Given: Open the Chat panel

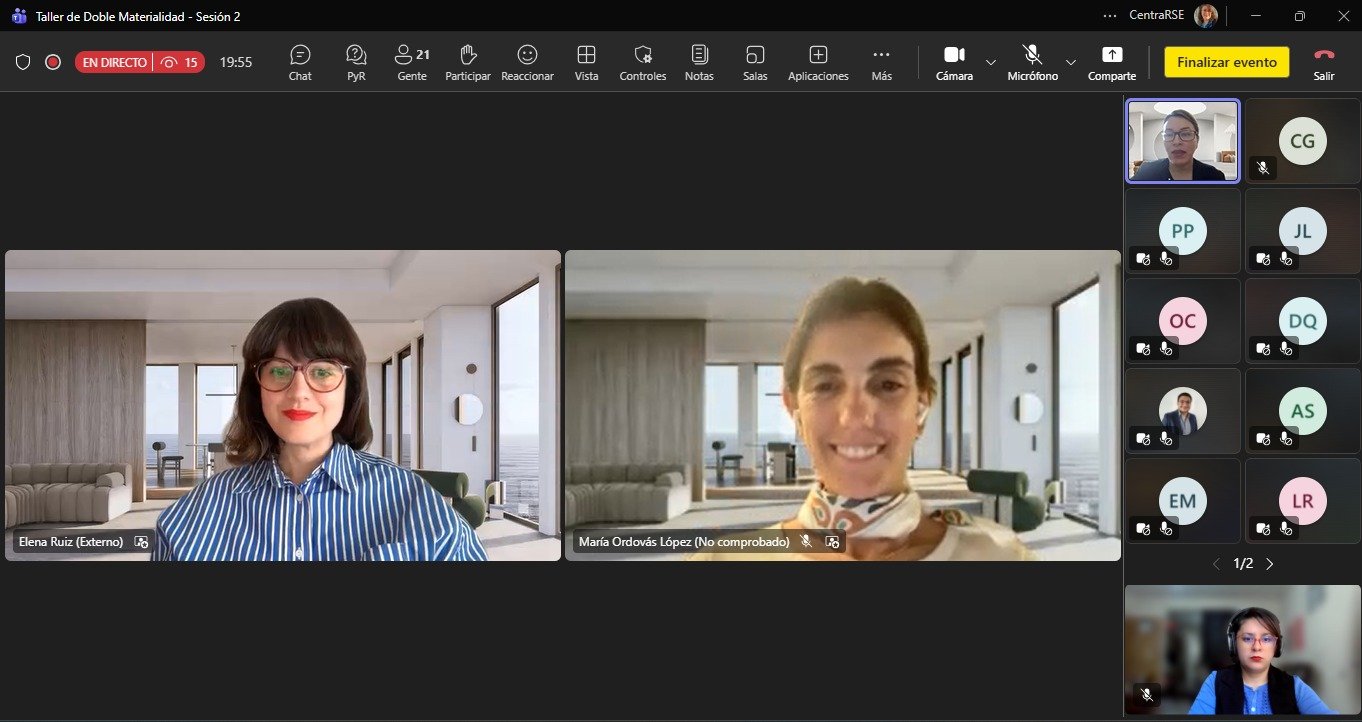Looking at the screenshot, I should [300, 62].
